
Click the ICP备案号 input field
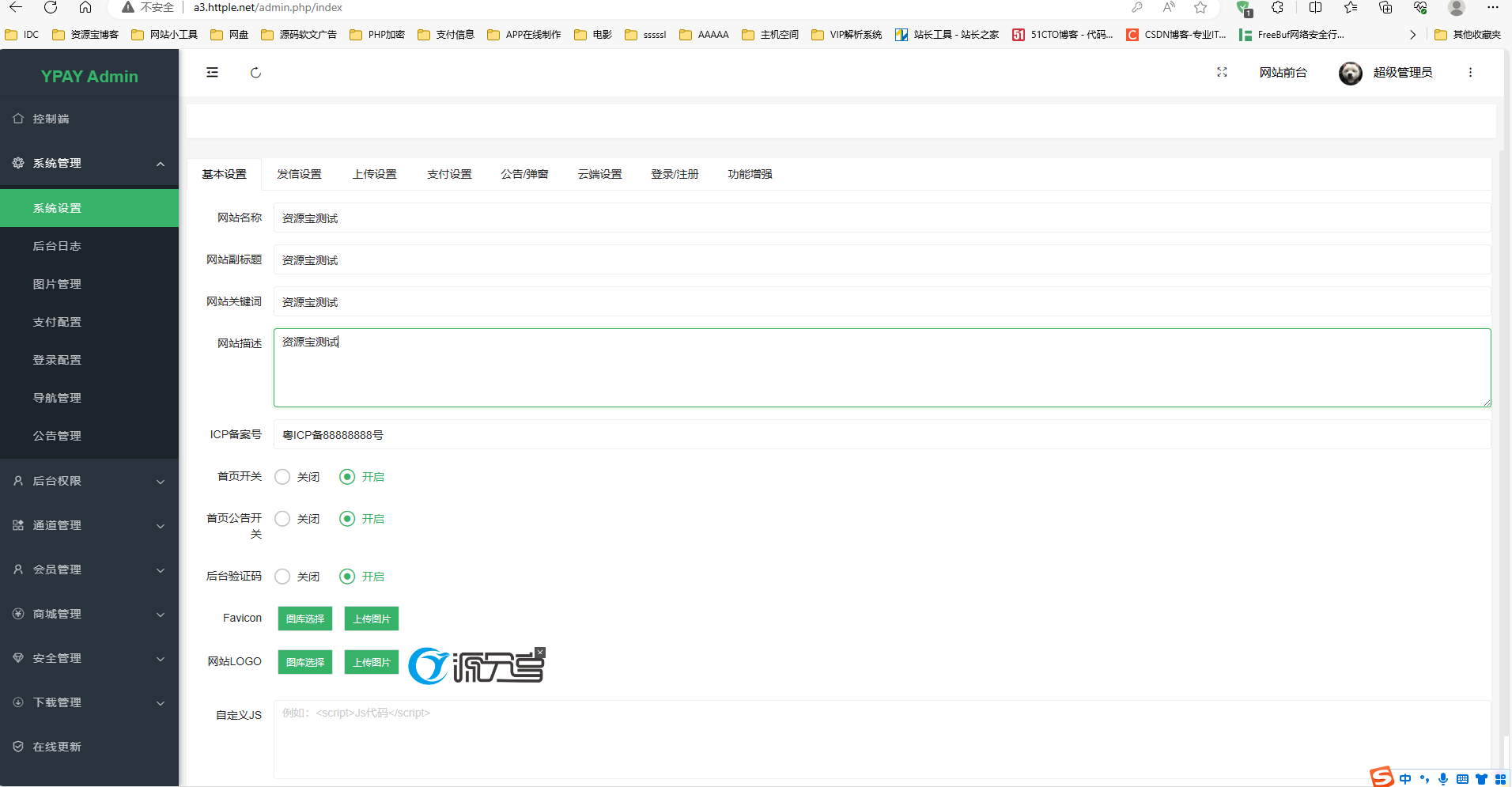tap(882, 435)
